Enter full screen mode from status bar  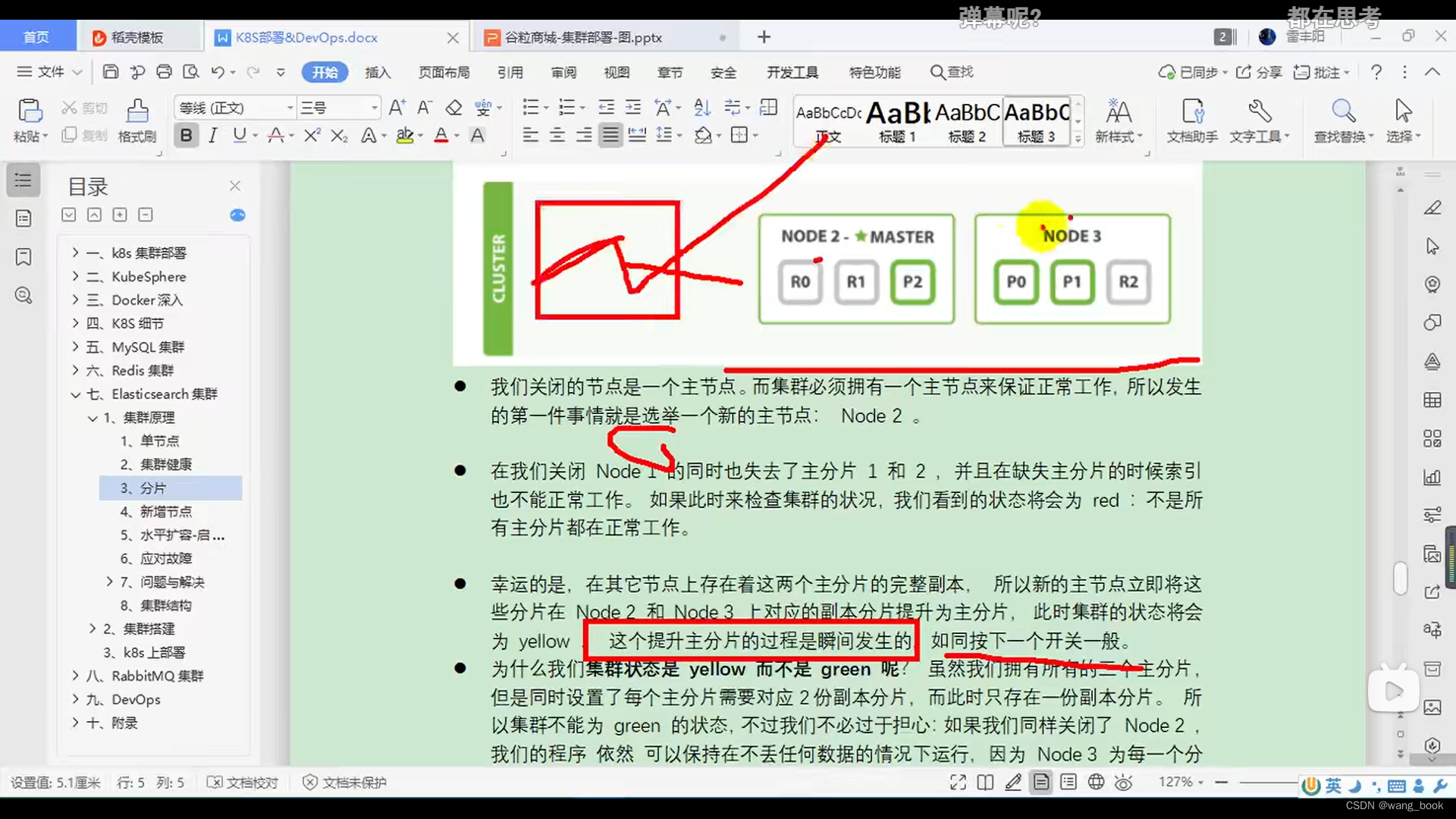pos(958,782)
